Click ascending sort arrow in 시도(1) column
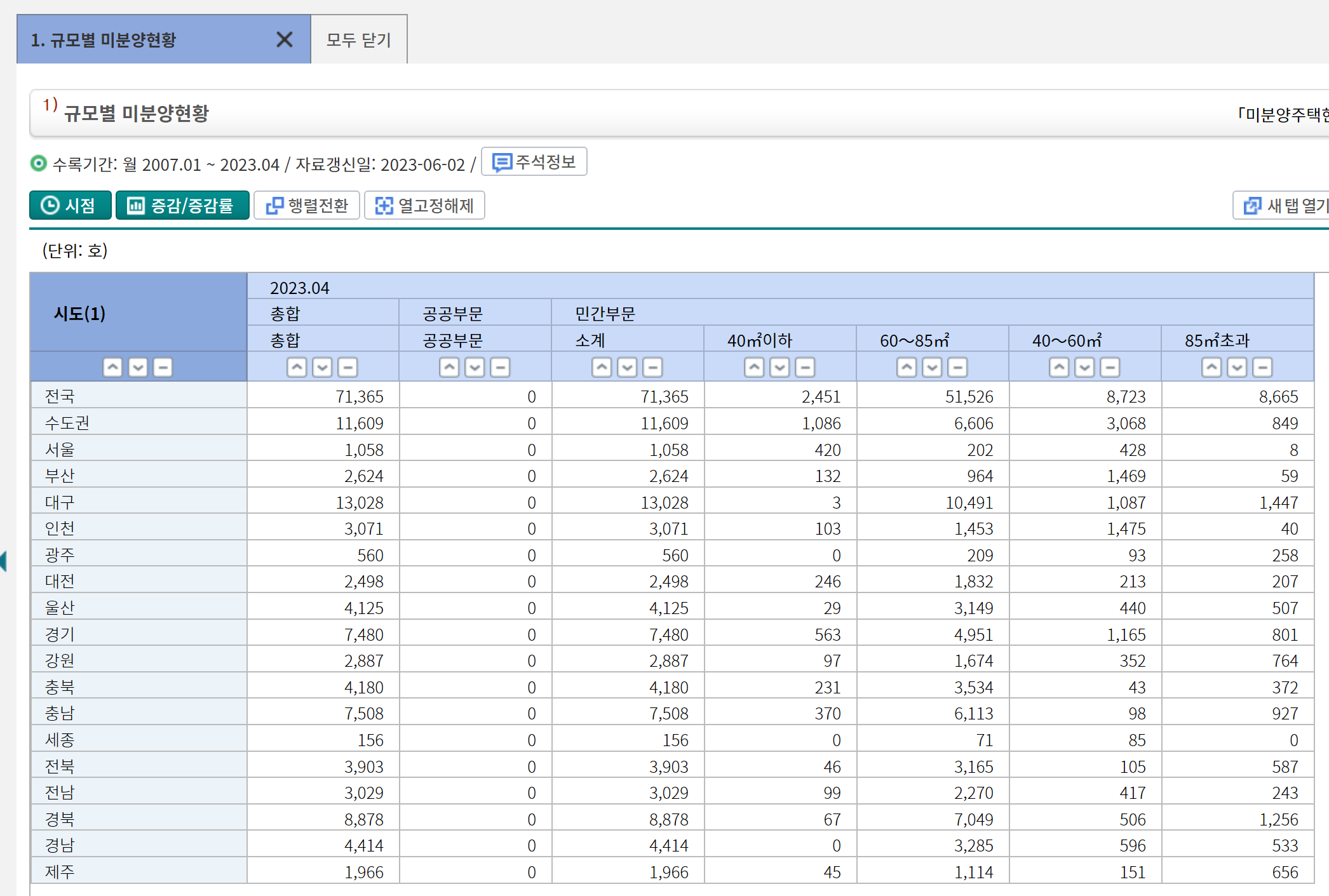 click(112, 367)
